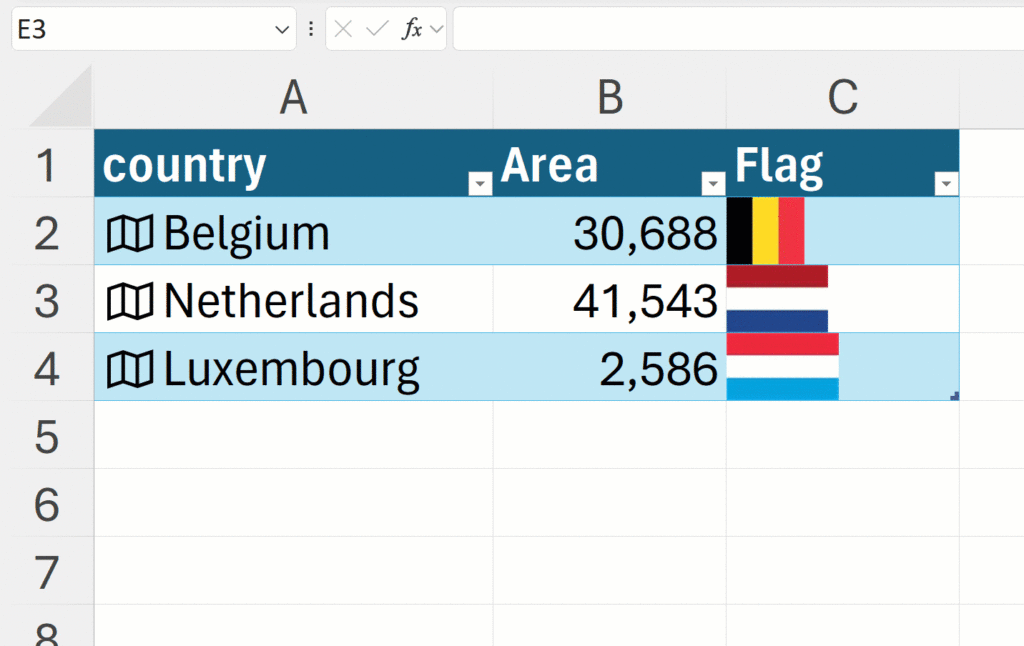Click the Netherlands flag image

point(777,299)
